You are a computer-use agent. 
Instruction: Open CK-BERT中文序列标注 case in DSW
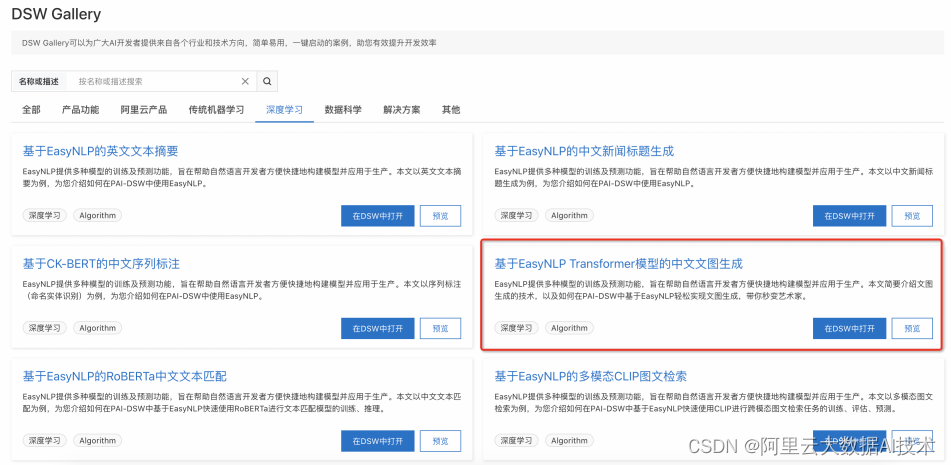(378, 328)
